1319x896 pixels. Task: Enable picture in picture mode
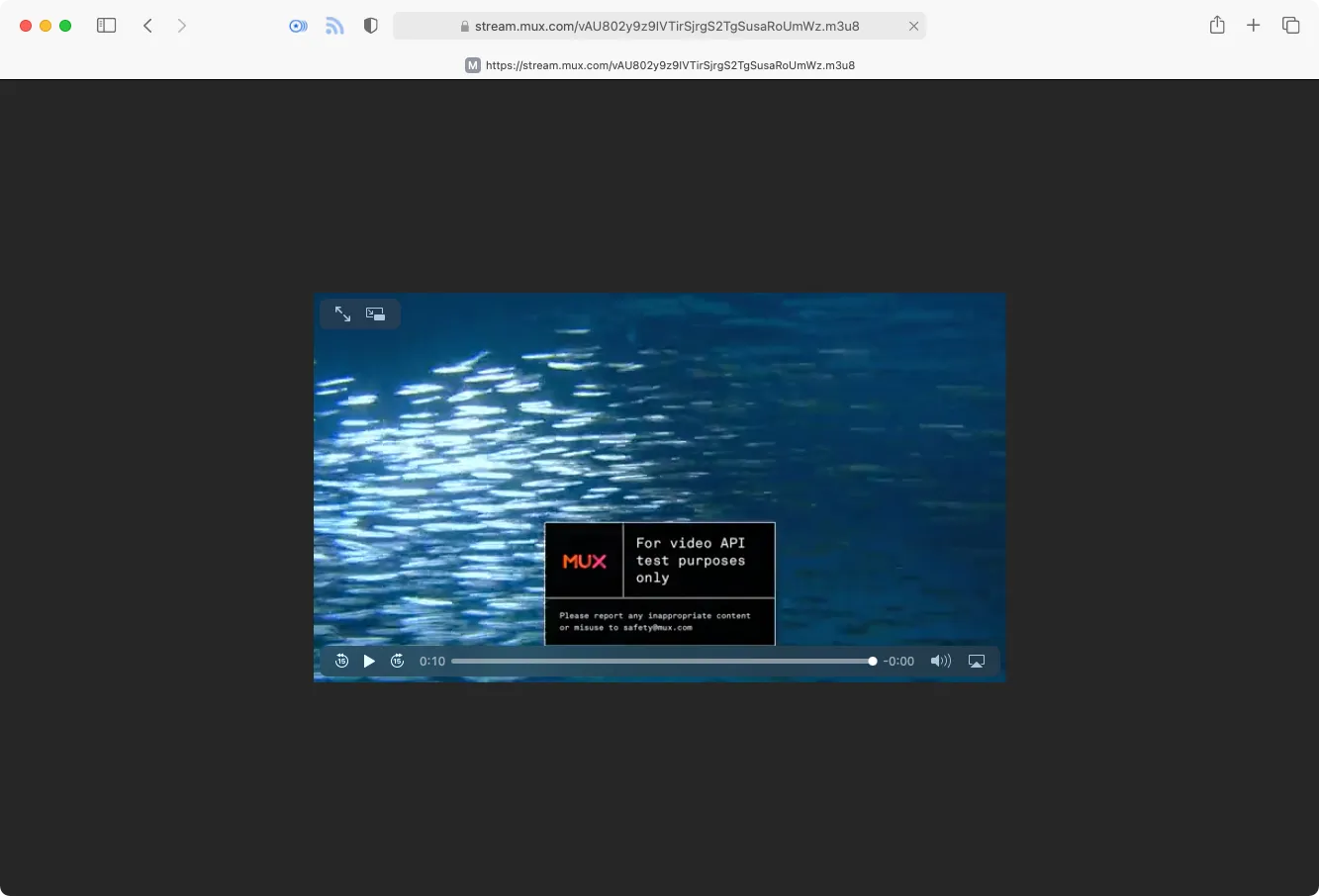(x=375, y=314)
